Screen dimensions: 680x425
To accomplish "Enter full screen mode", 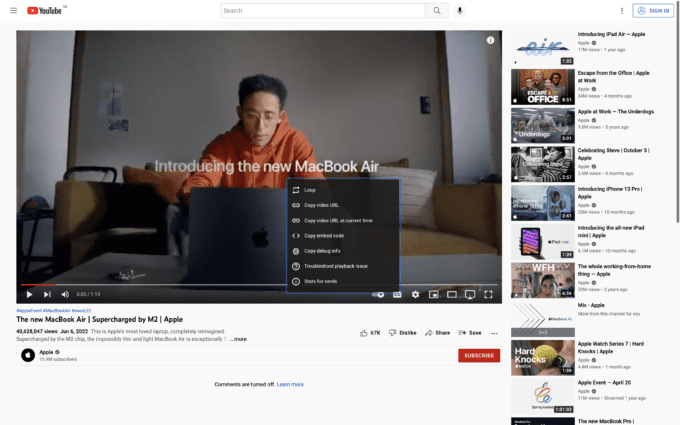I will click(488, 294).
